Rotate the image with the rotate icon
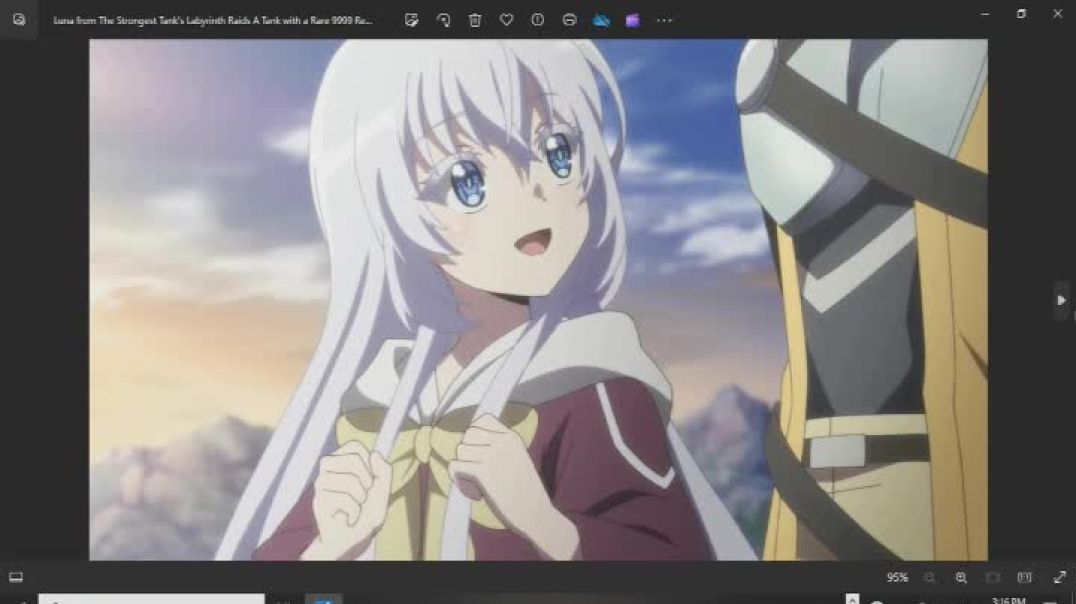Image resolution: width=1076 pixels, height=604 pixels. click(x=443, y=20)
